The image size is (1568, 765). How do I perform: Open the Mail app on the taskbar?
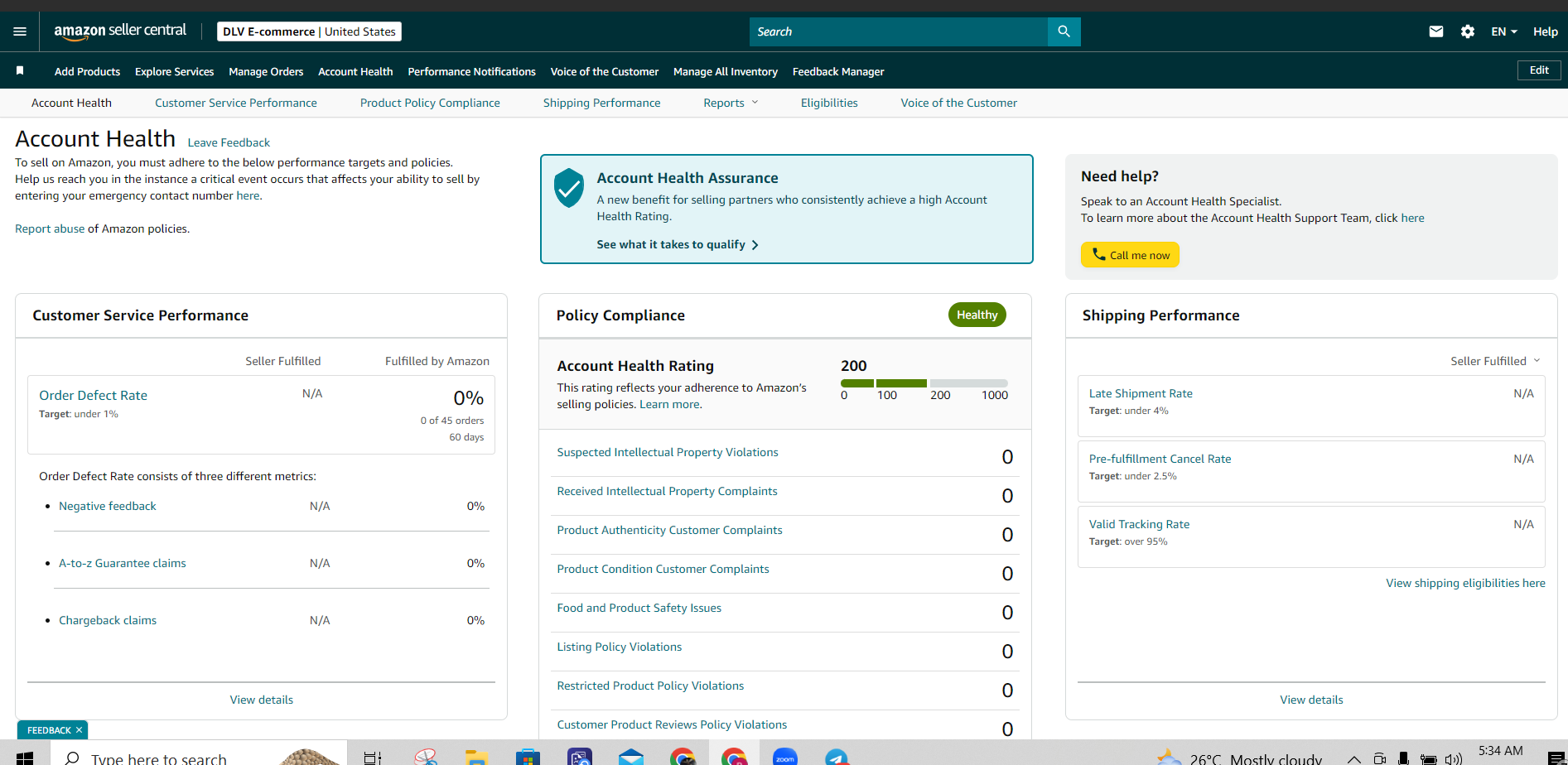coord(631,758)
